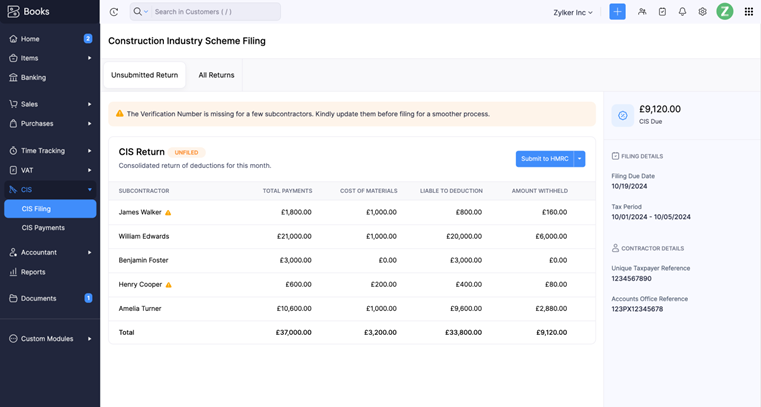
Task: Click the Items basket icon
Action: click(13, 58)
